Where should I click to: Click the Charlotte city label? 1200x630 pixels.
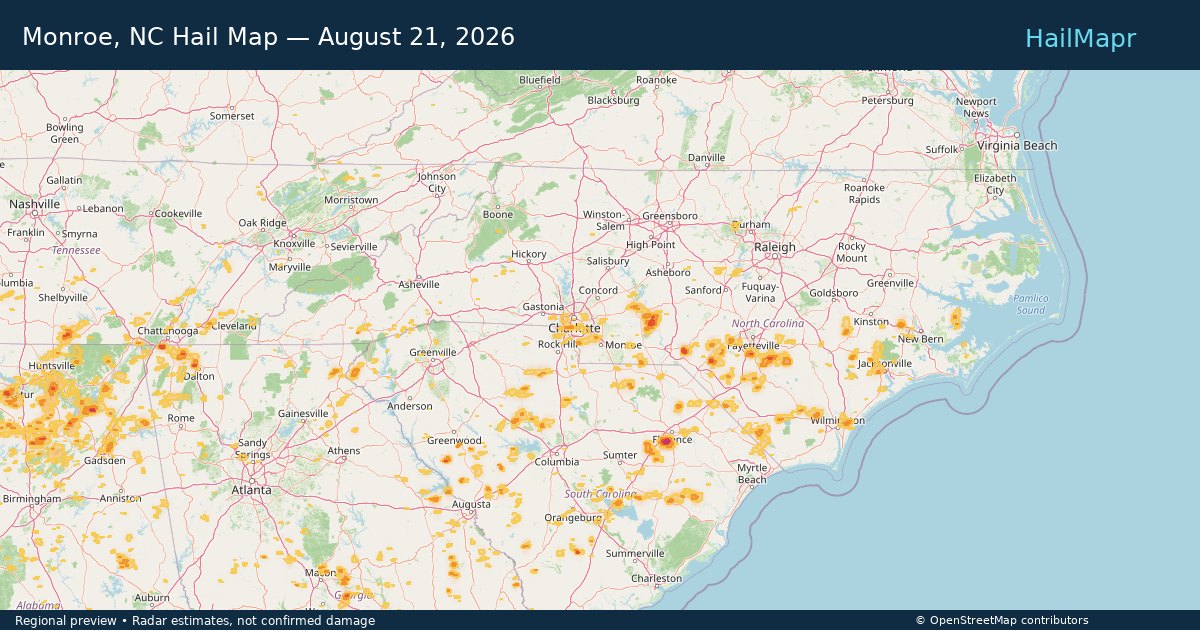574,328
